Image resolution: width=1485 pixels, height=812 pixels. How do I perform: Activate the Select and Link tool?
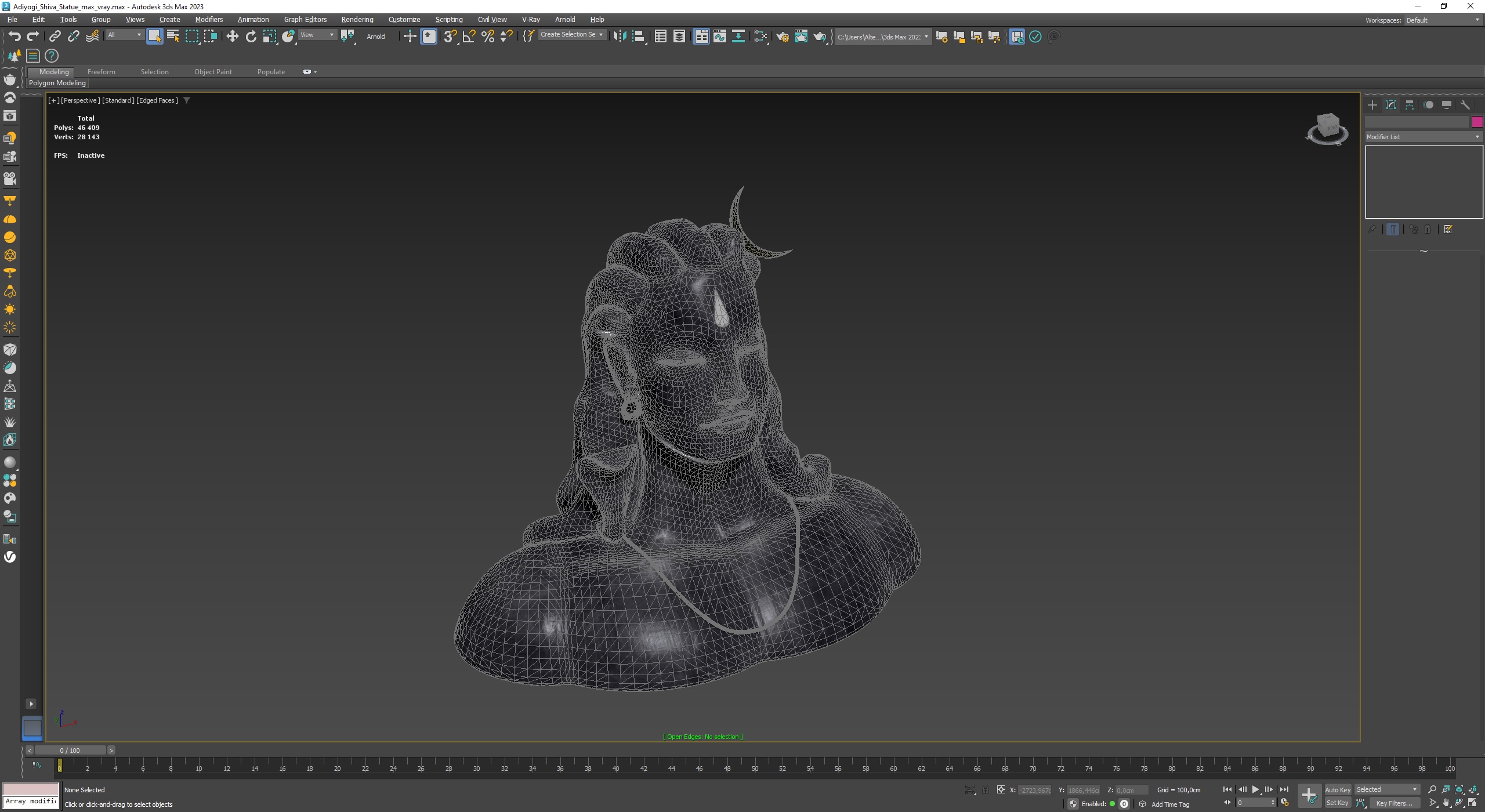click(55, 37)
